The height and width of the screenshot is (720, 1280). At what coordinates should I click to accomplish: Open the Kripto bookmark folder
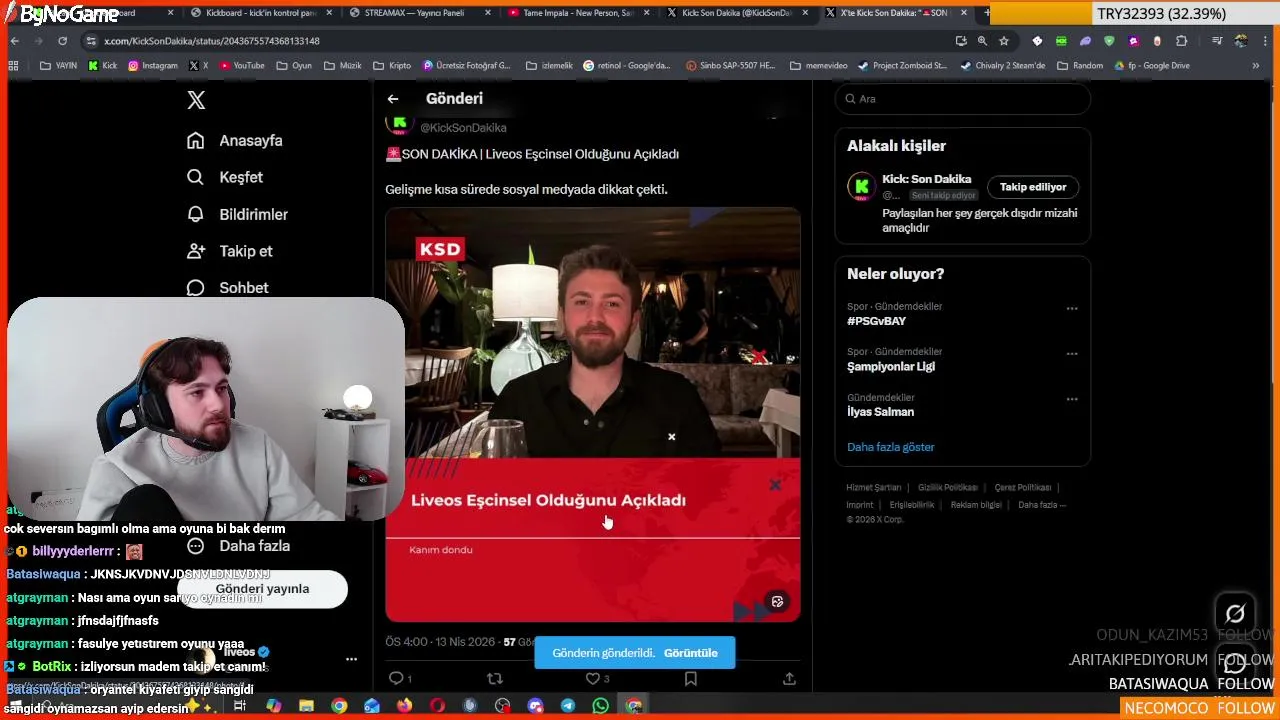coord(392,66)
